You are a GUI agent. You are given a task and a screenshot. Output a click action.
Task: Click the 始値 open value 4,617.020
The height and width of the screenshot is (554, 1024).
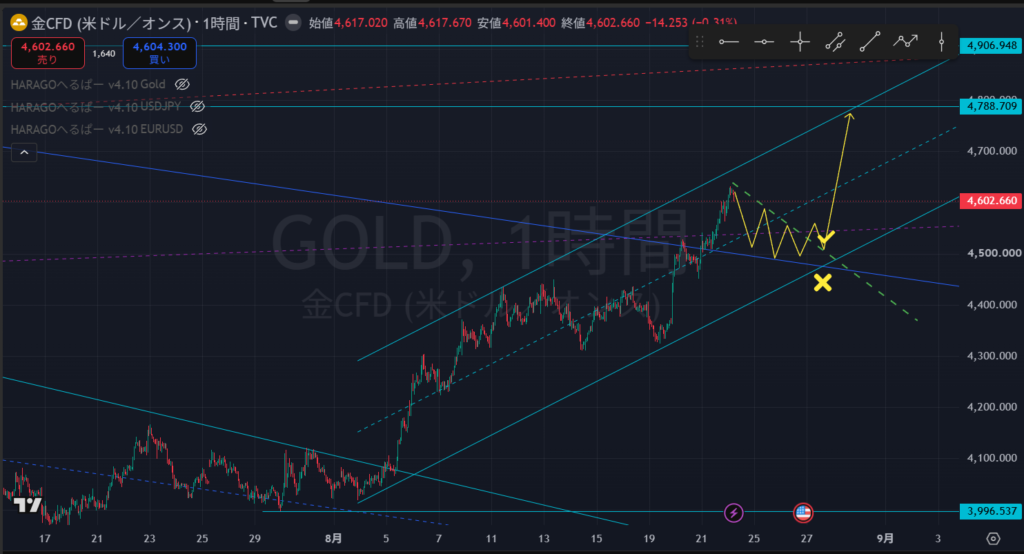point(360,23)
